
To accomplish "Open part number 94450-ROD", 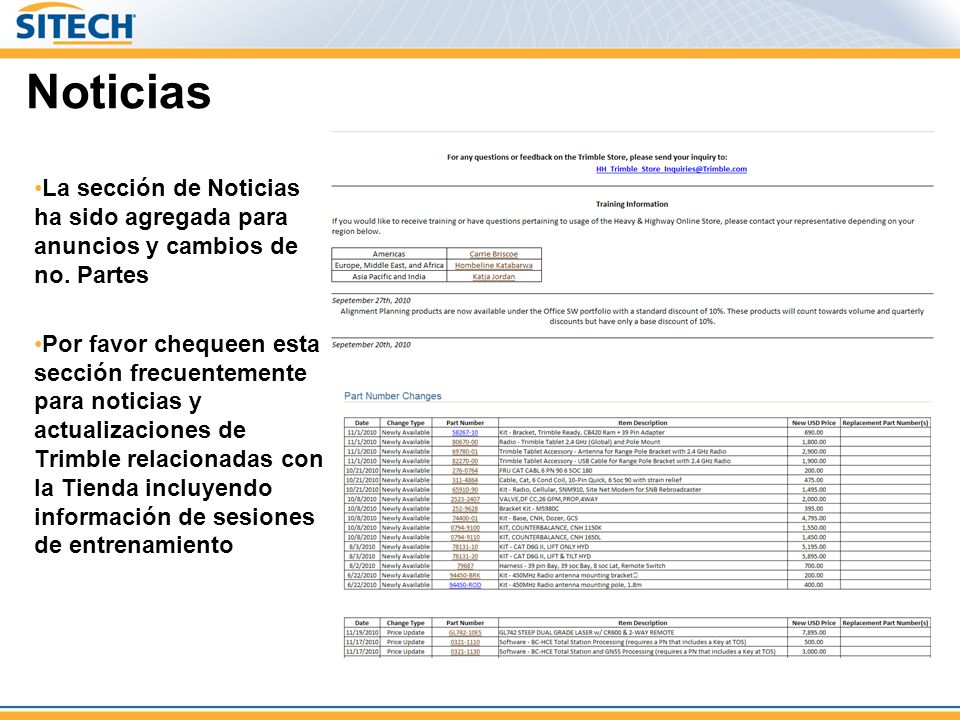I will click(x=465, y=585).
